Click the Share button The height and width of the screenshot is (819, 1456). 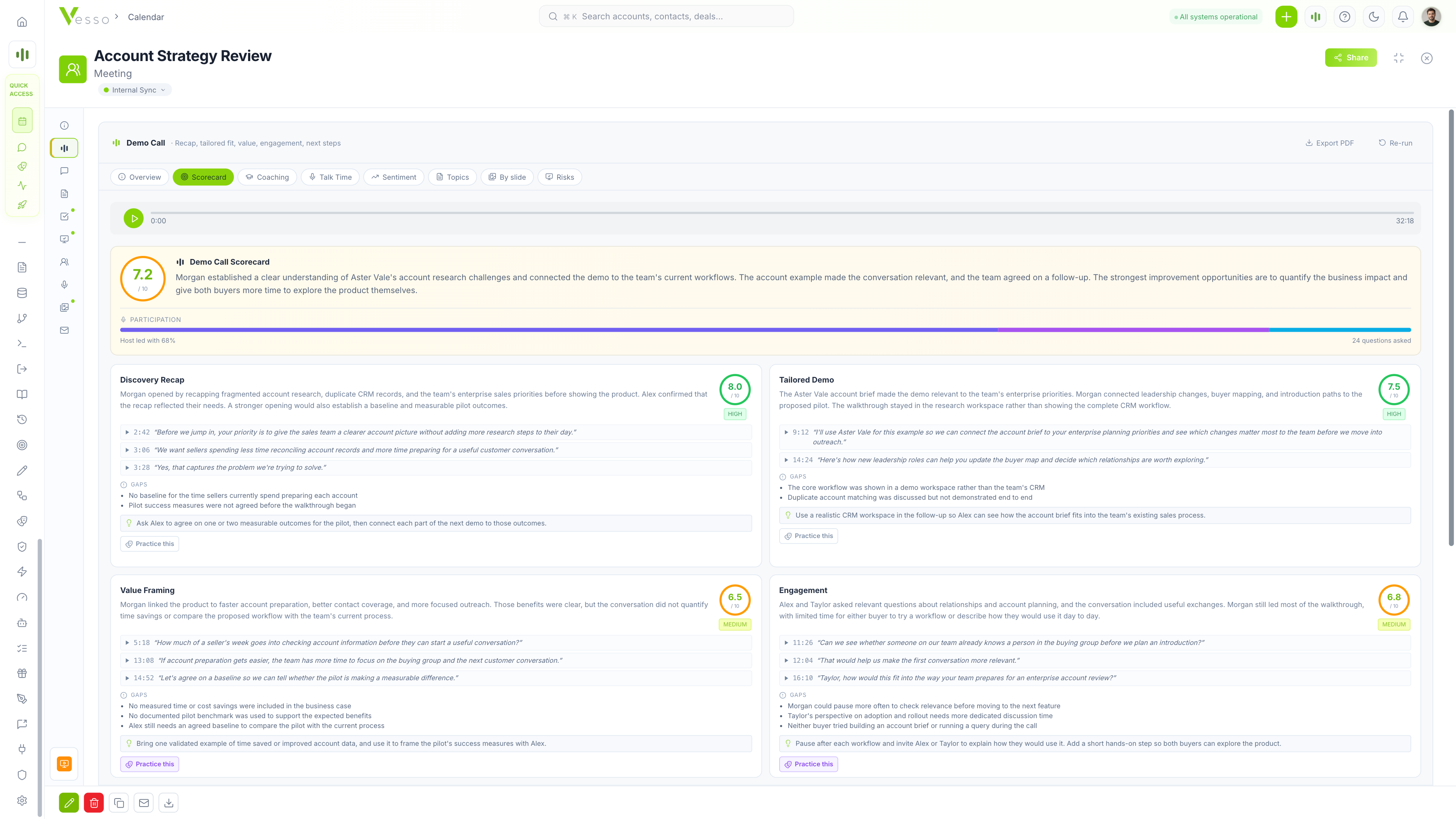(1351, 58)
